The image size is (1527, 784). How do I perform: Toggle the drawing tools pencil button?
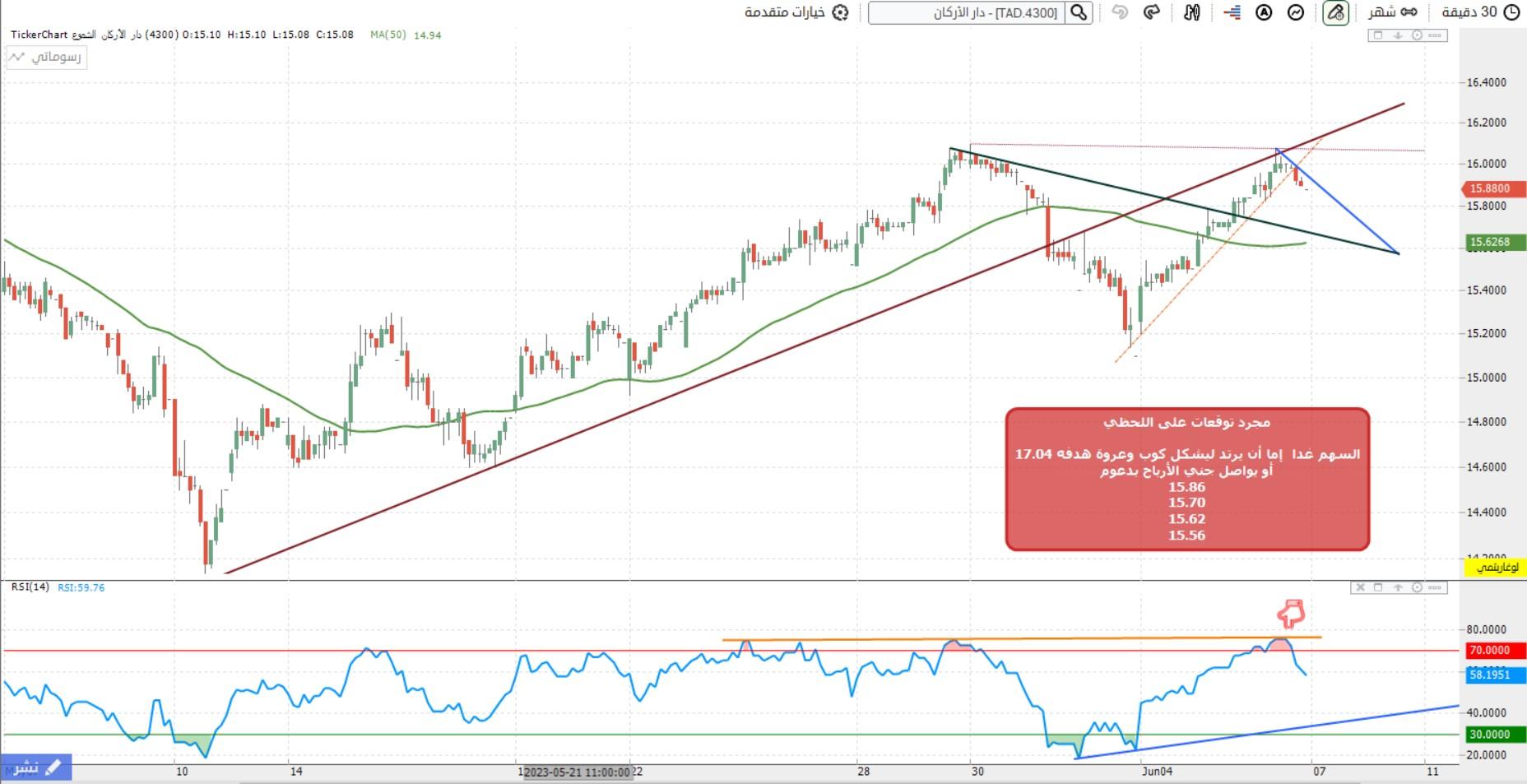1335,12
